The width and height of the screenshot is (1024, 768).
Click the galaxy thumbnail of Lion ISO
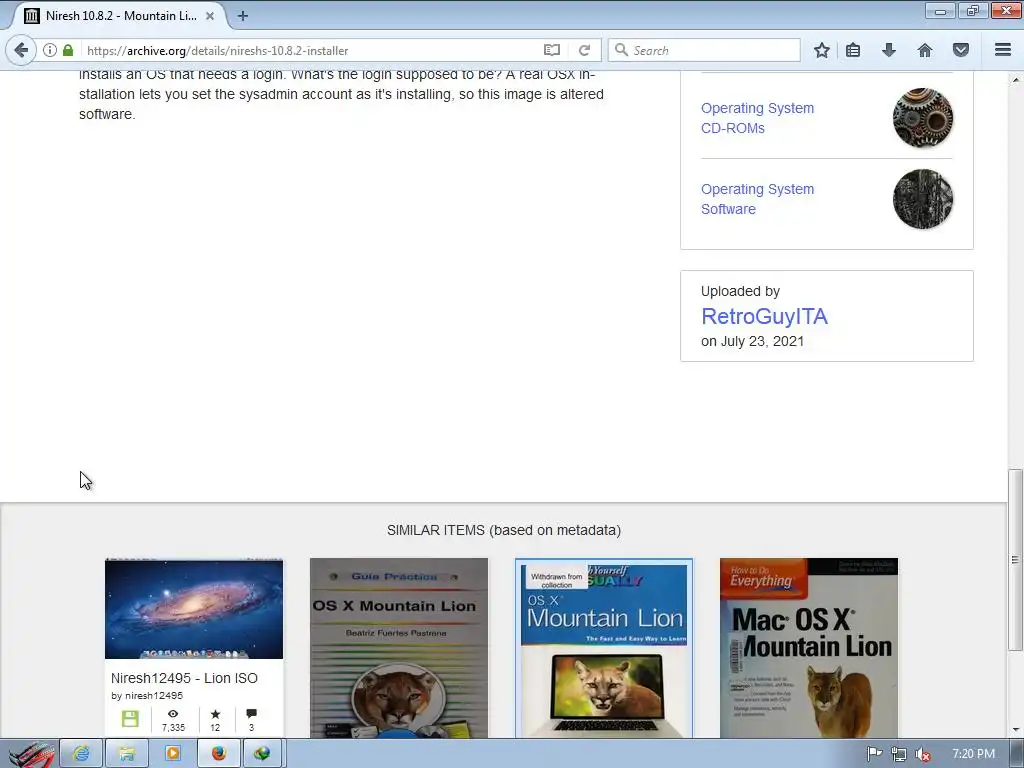[194, 609]
